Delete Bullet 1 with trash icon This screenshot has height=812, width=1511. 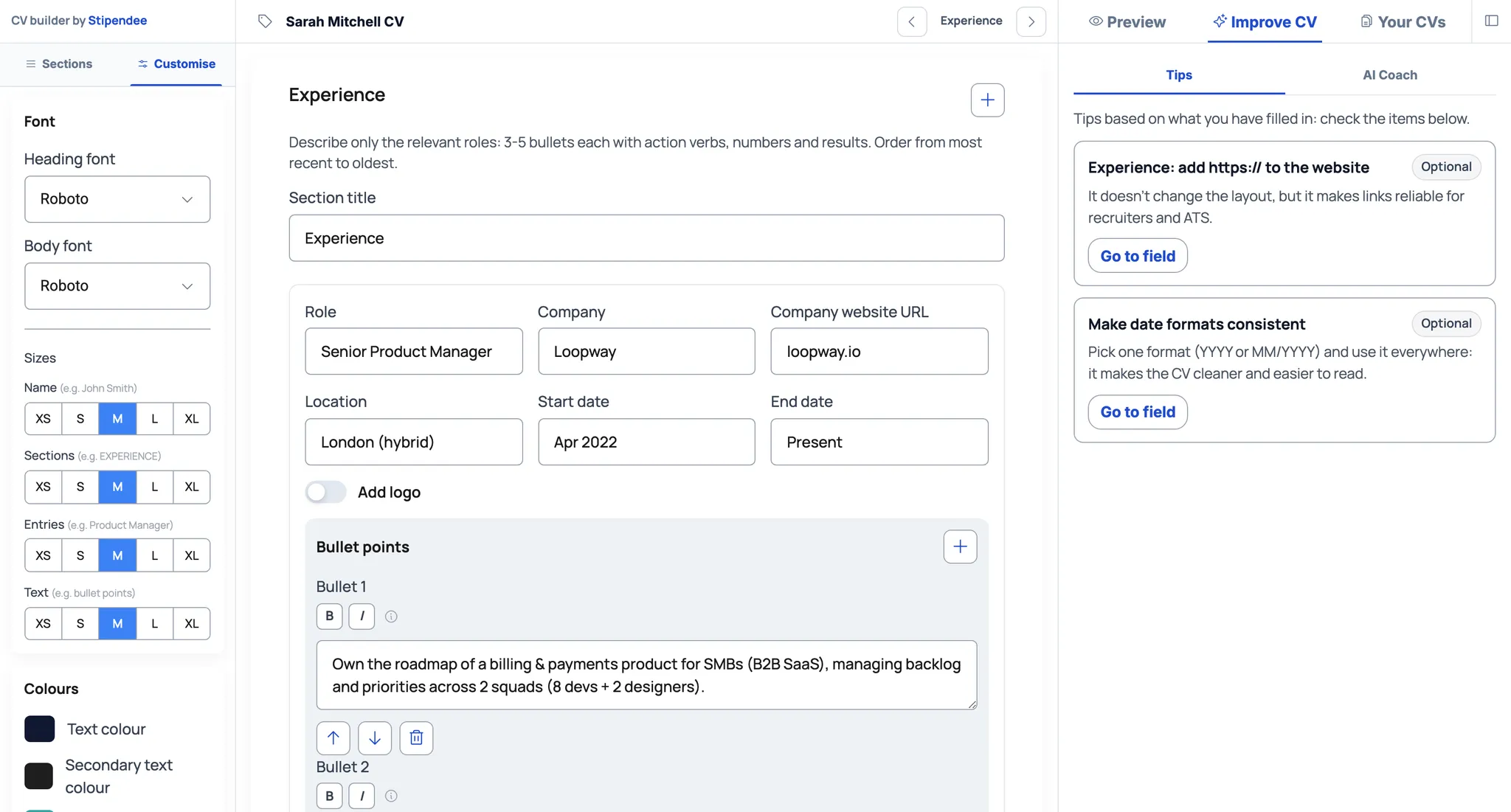[416, 738]
